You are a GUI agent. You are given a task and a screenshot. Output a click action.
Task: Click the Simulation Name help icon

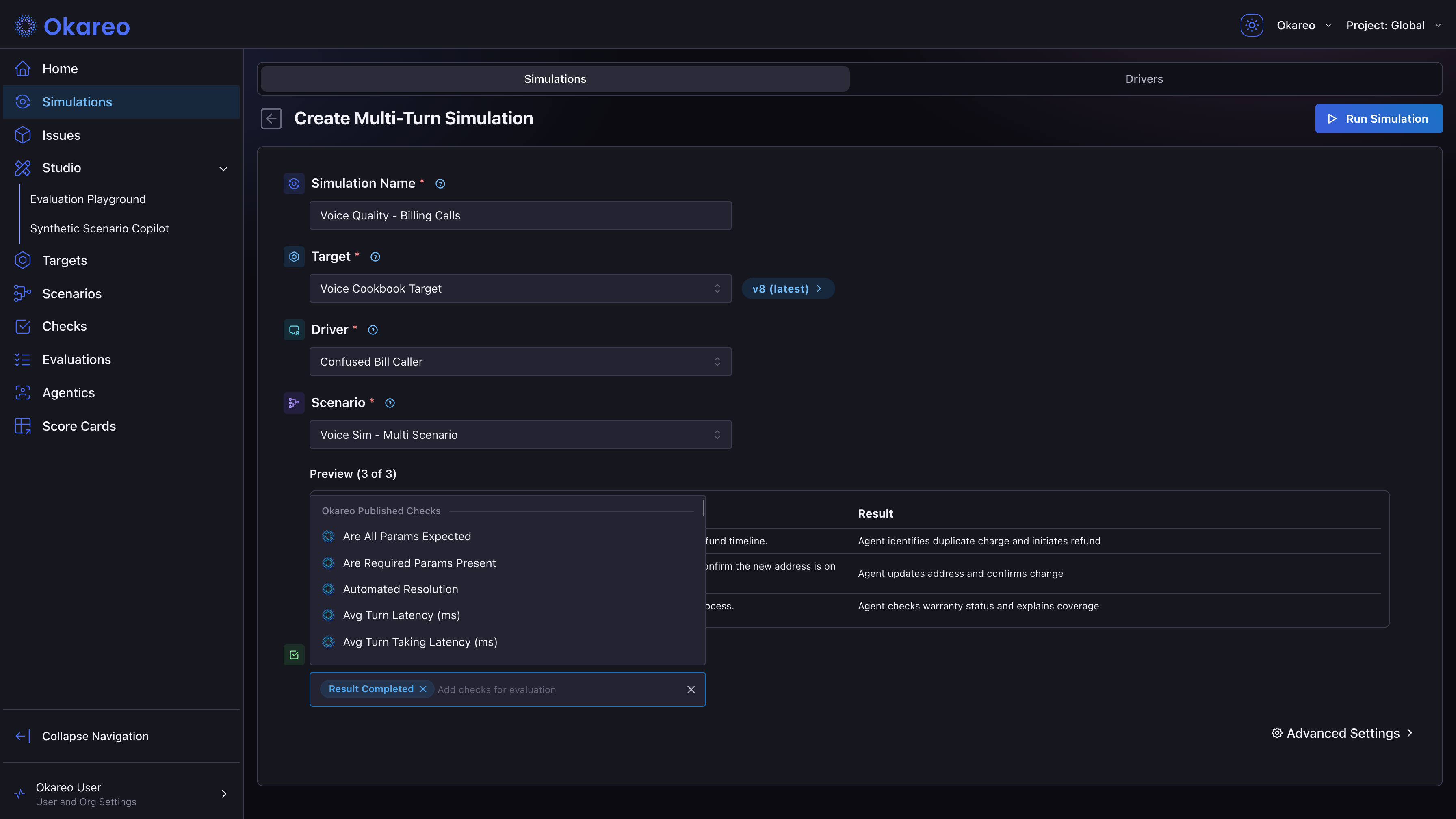click(440, 184)
